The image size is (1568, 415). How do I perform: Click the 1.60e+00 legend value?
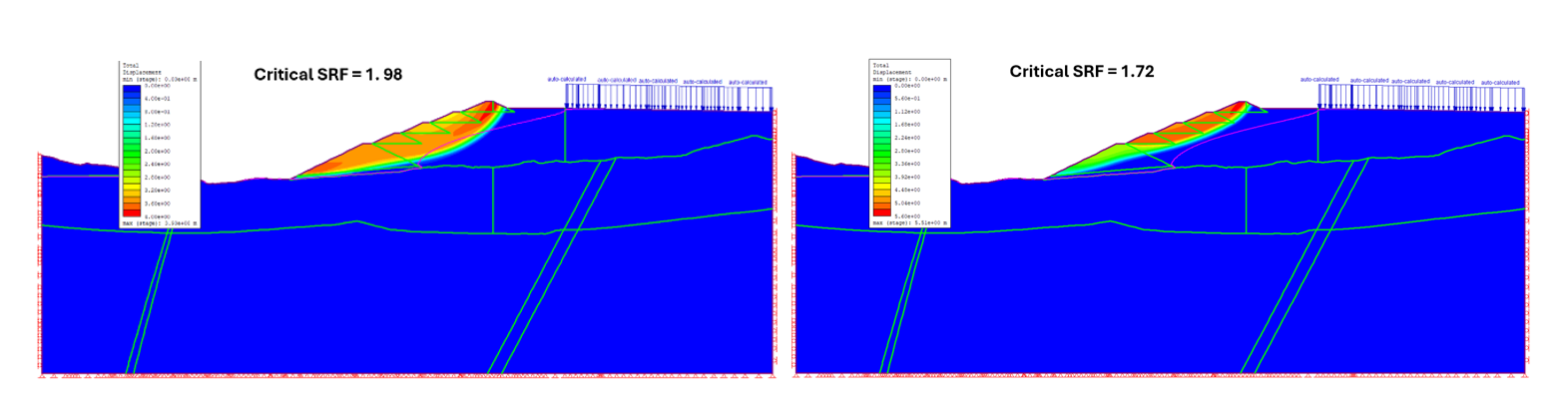coord(158,138)
